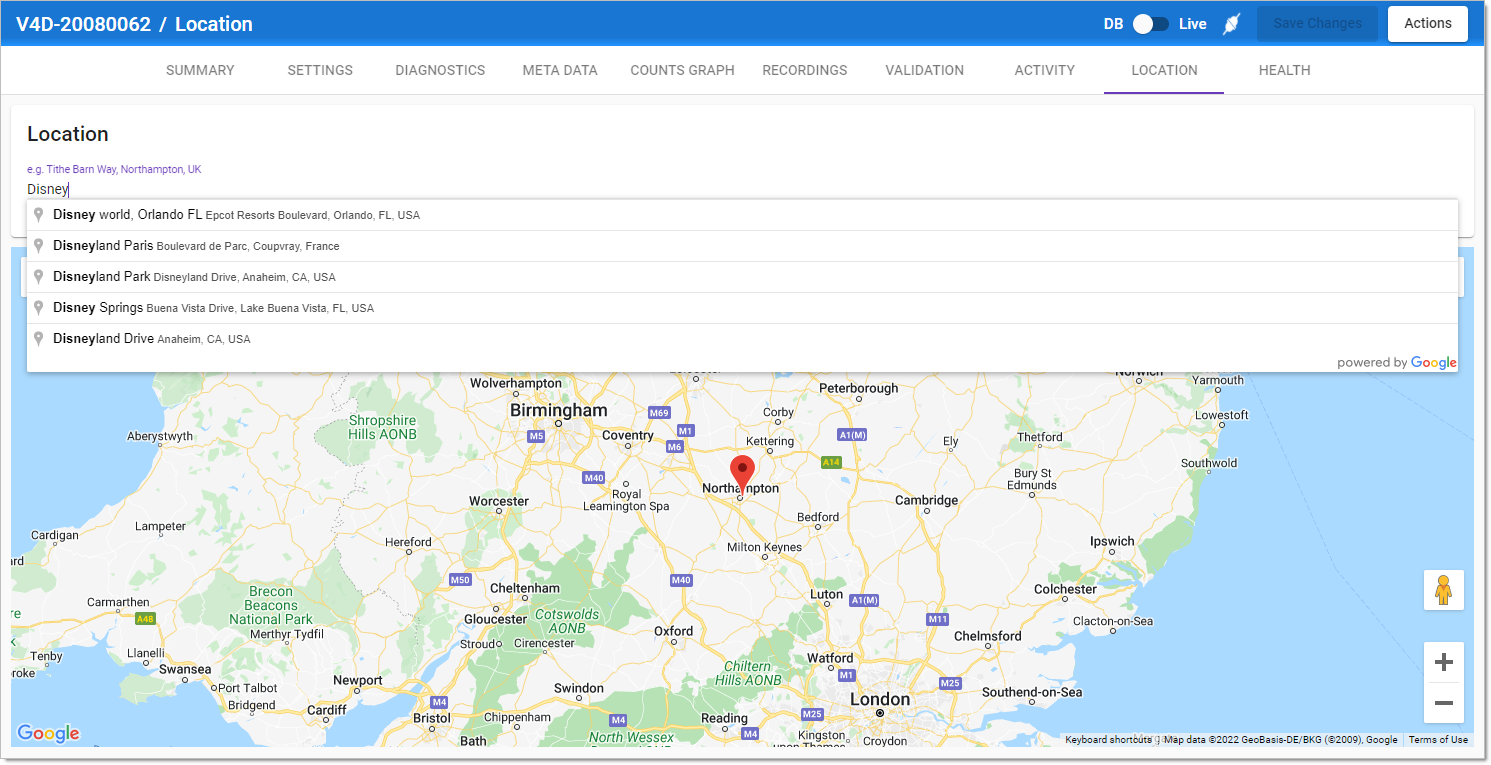1491x765 pixels.
Task: Click pin icon beside Disneyland Paris suggestion
Action: coord(39,246)
